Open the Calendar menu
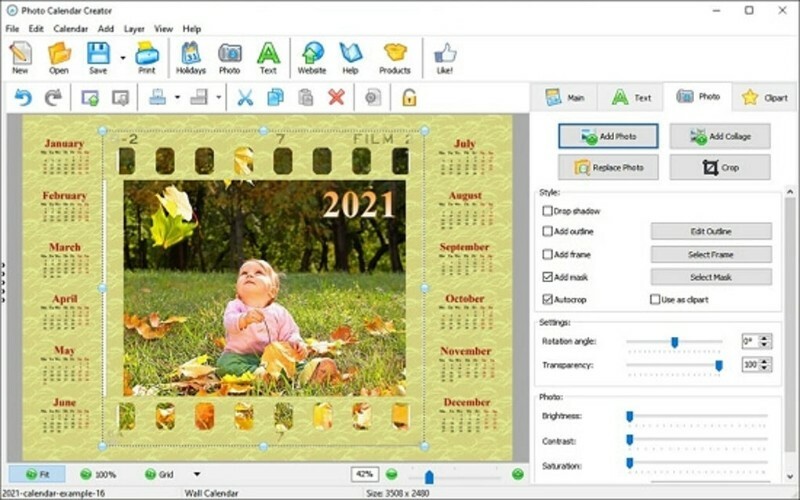Viewport: 800px width, 500px height. pos(70,29)
